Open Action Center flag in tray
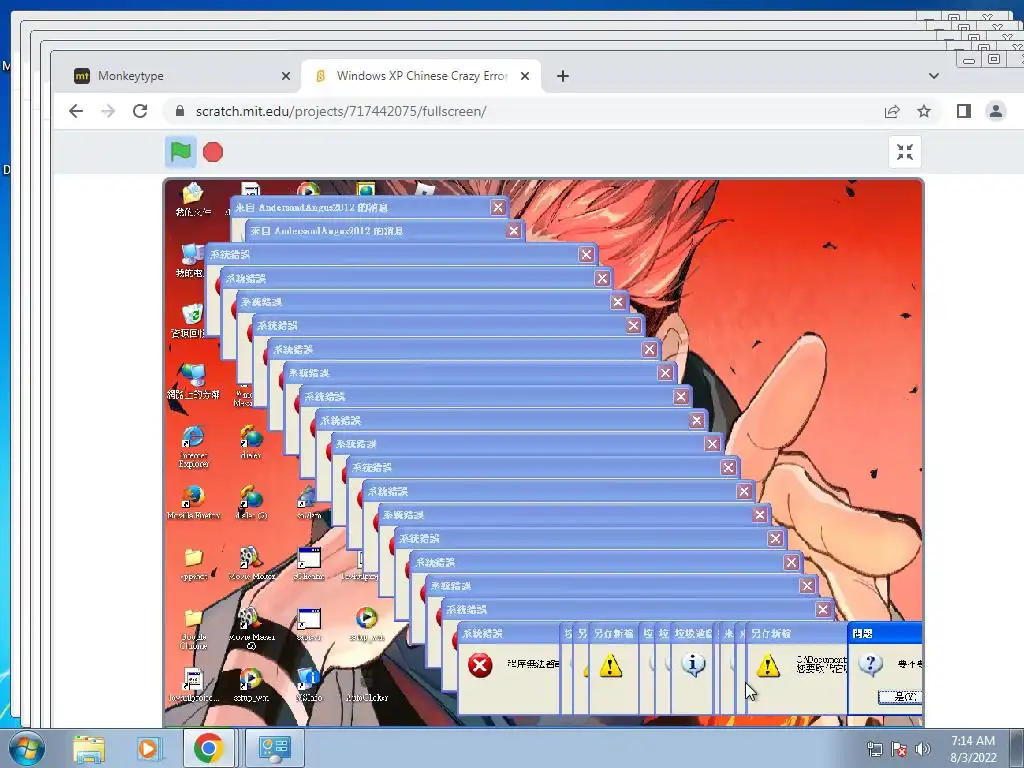 click(x=899, y=749)
